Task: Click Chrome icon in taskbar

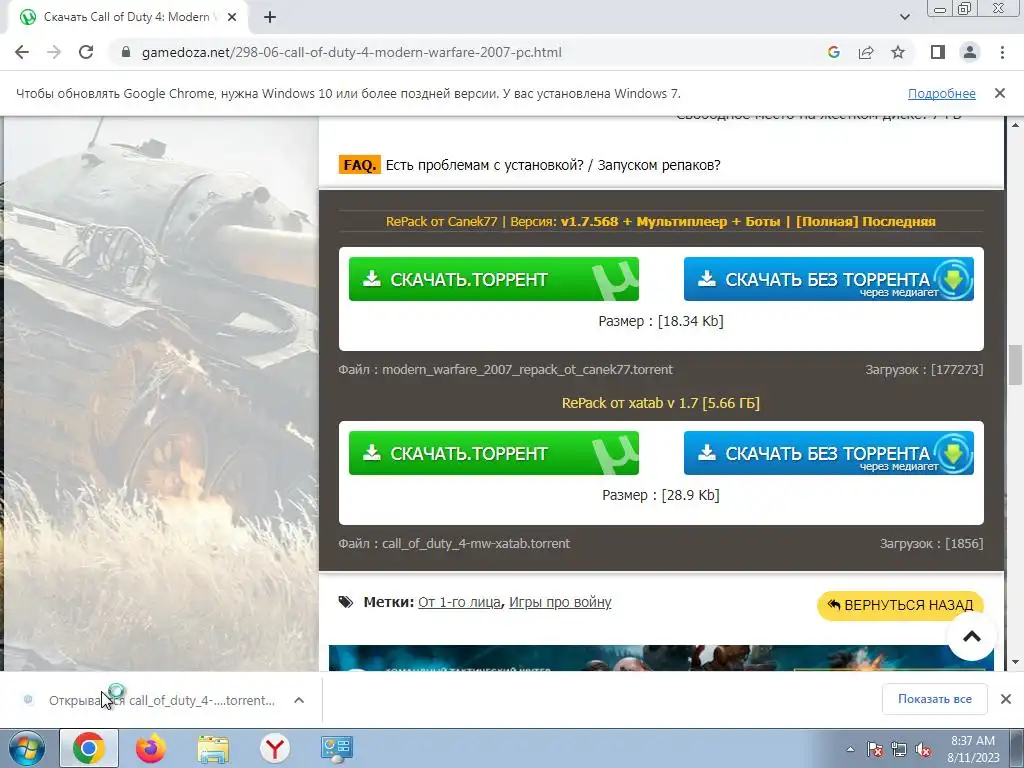Action: [89, 748]
